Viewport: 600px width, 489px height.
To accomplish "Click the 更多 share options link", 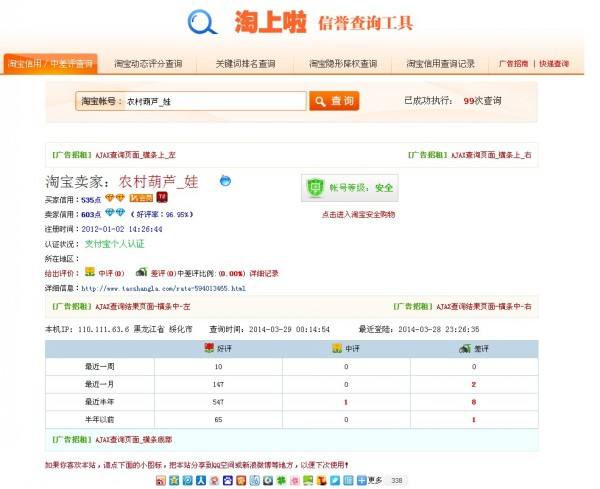I will 375,480.
